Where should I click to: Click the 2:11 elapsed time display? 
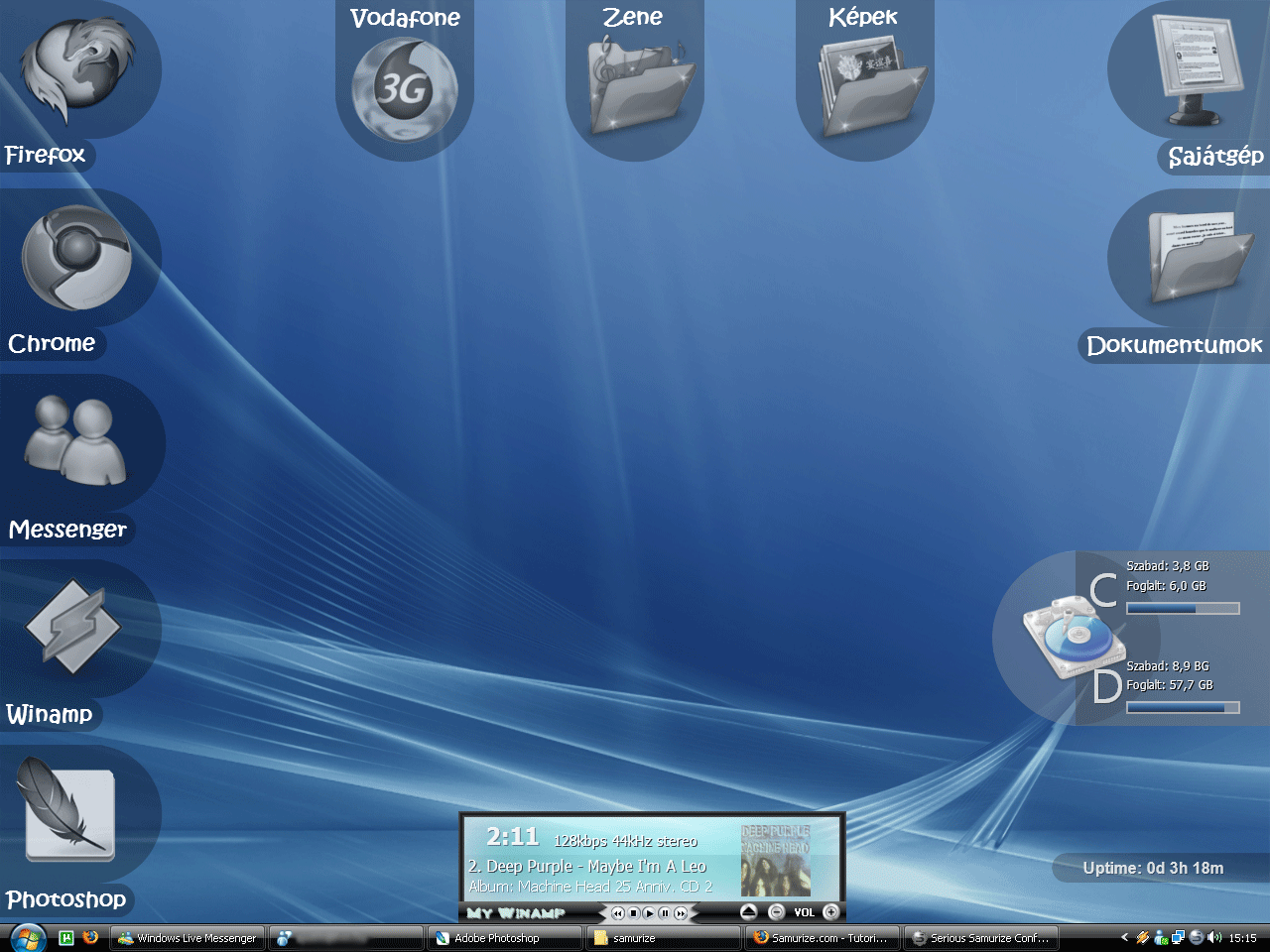pyautogui.click(x=512, y=837)
